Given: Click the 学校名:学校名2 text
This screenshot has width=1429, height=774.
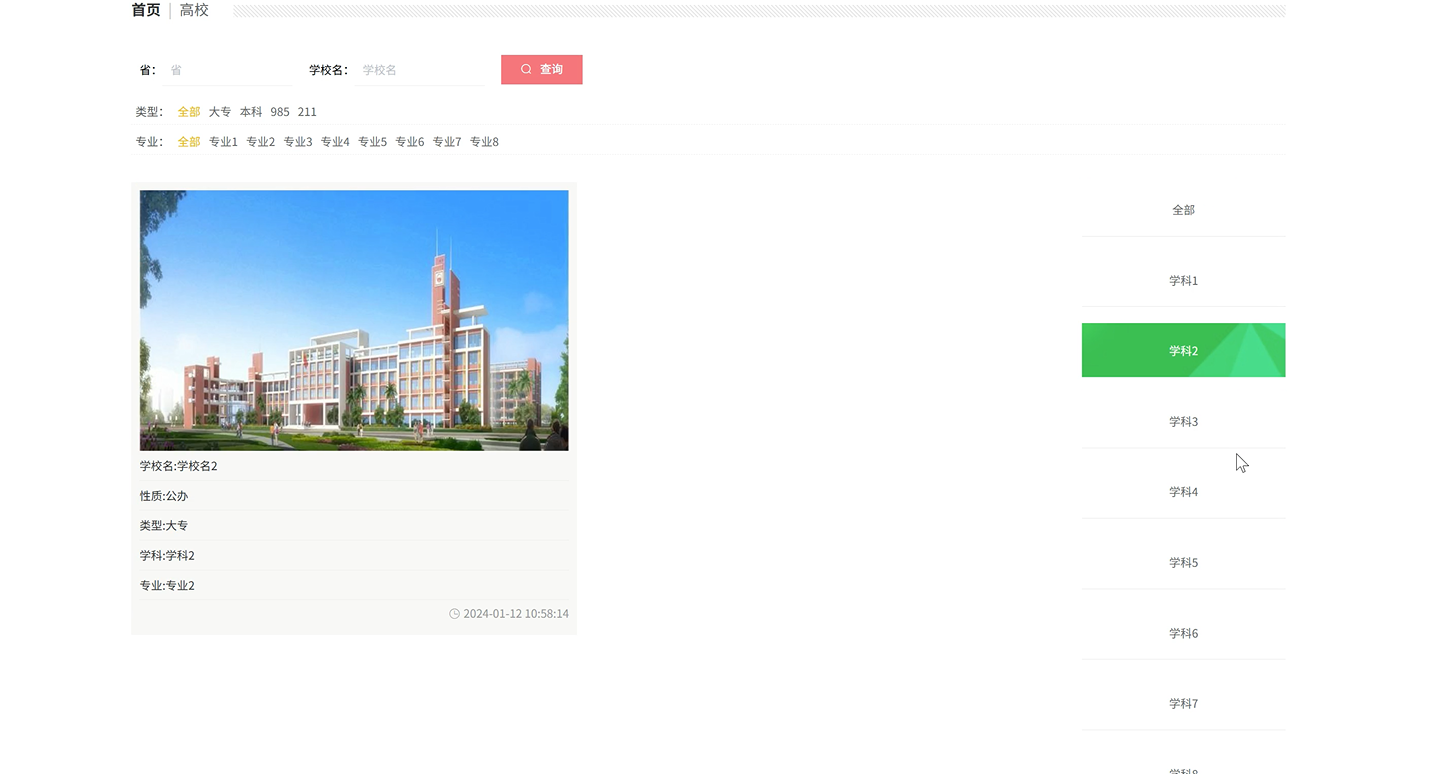Looking at the screenshot, I should pos(179,466).
